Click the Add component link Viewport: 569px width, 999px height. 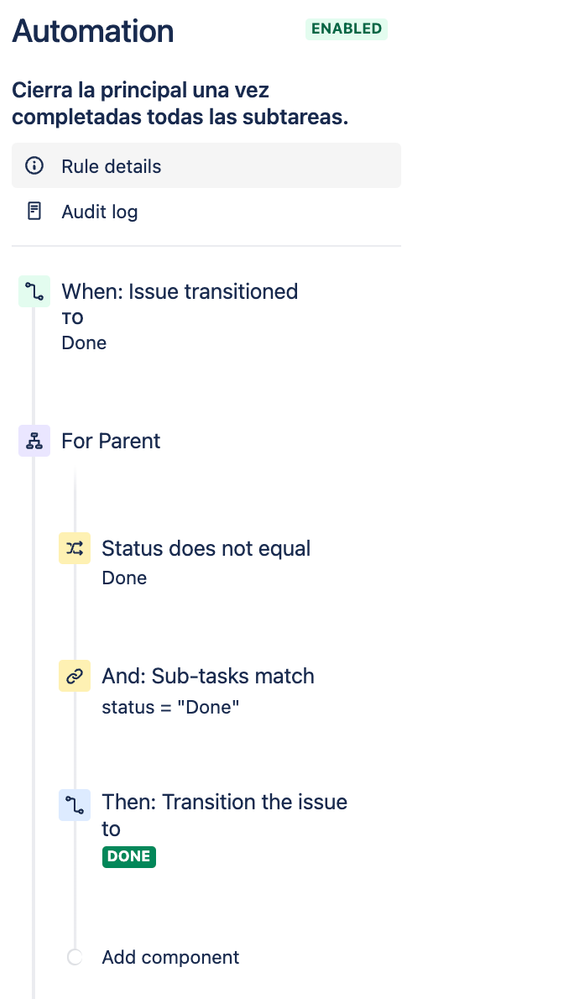coord(170,957)
